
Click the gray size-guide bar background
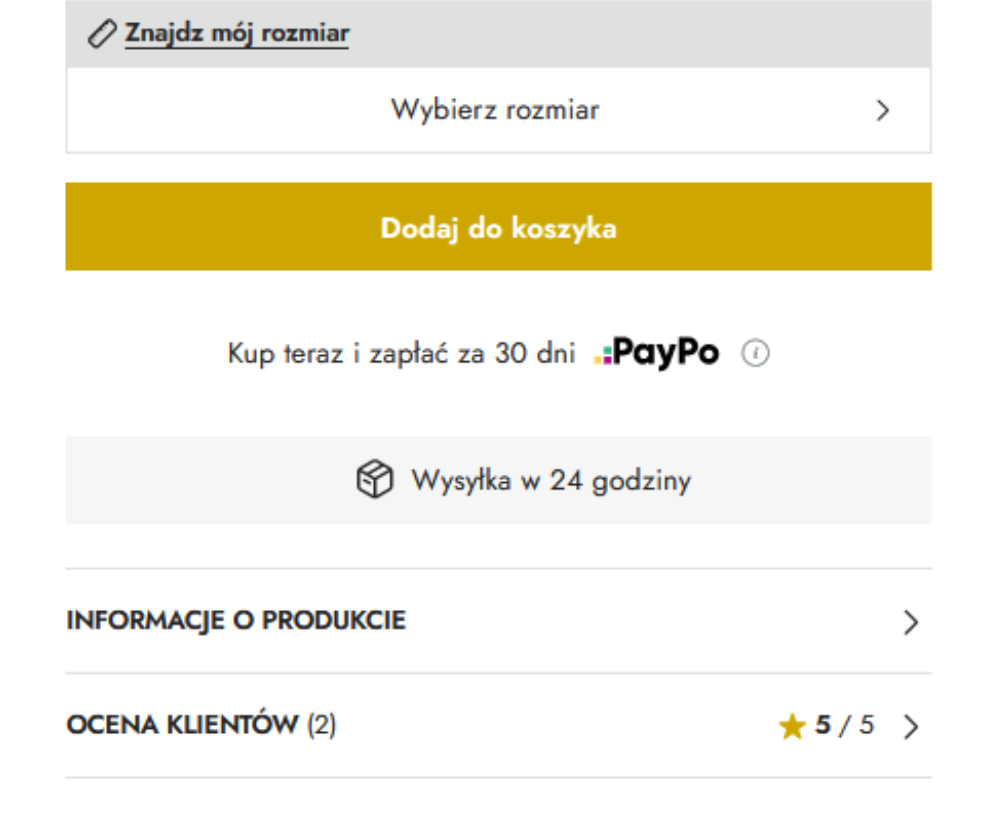633,34
